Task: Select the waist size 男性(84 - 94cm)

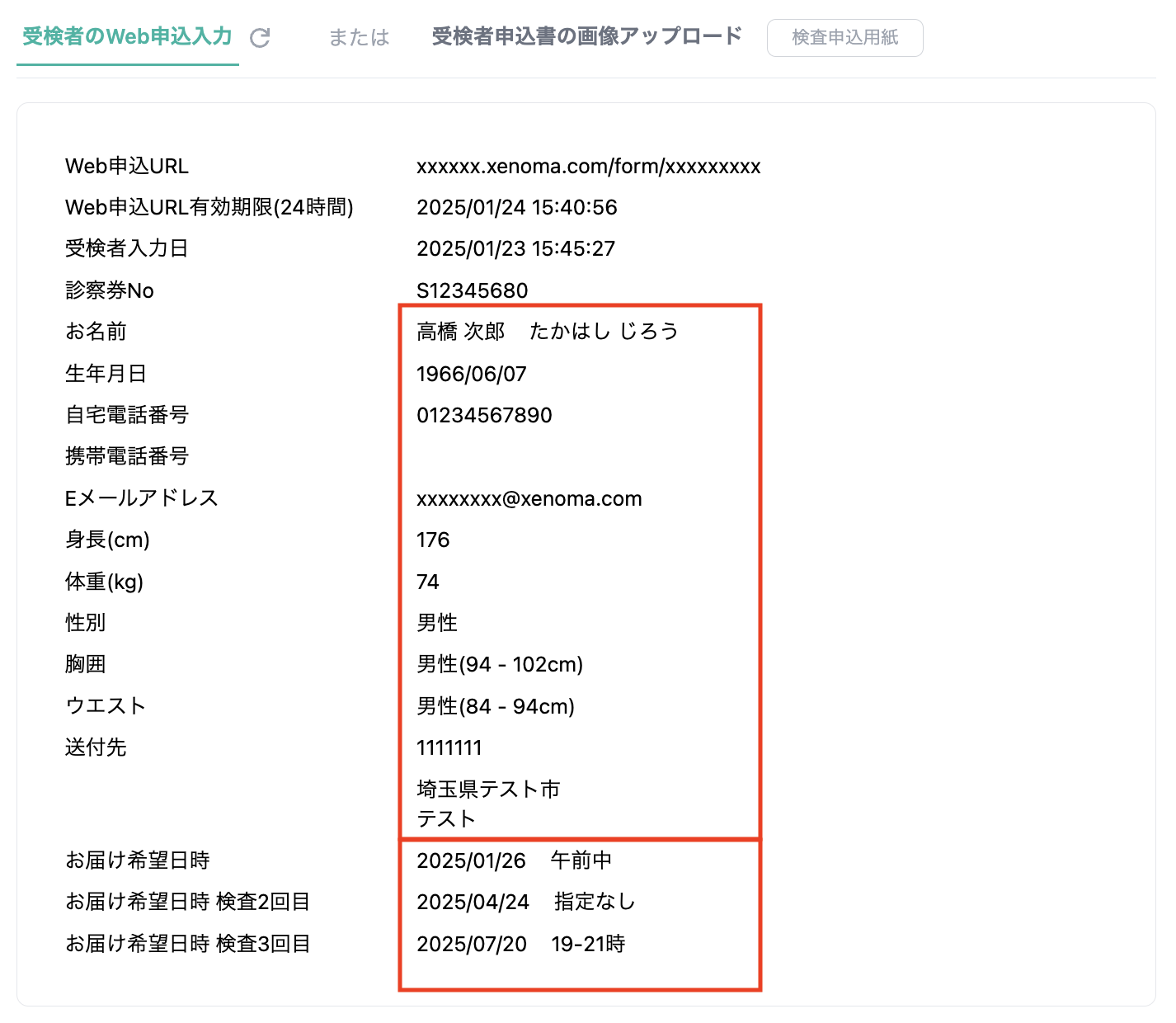Action: coord(496,707)
